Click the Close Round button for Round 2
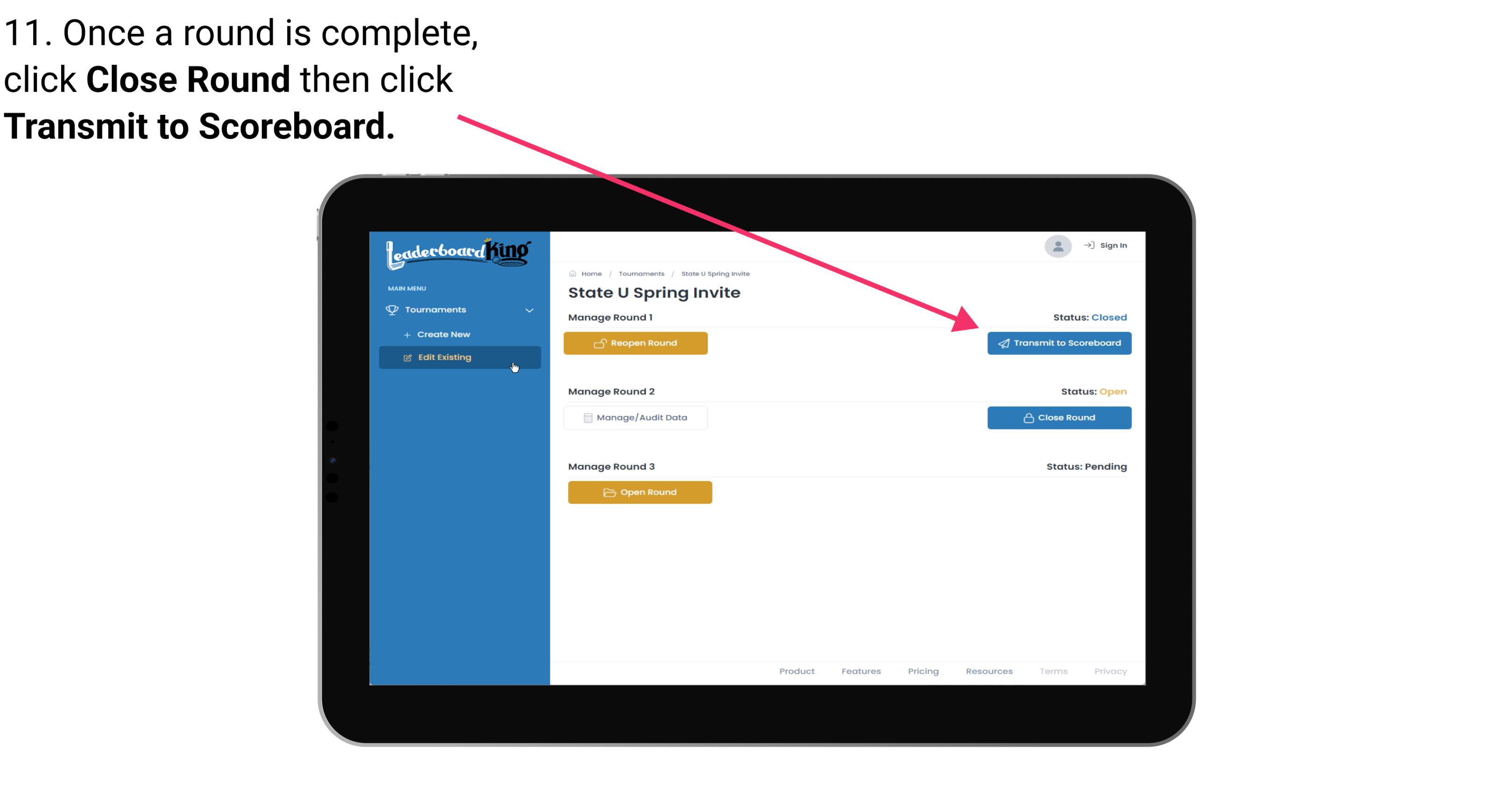Viewport: 1510px width, 812px height. tap(1058, 417)
